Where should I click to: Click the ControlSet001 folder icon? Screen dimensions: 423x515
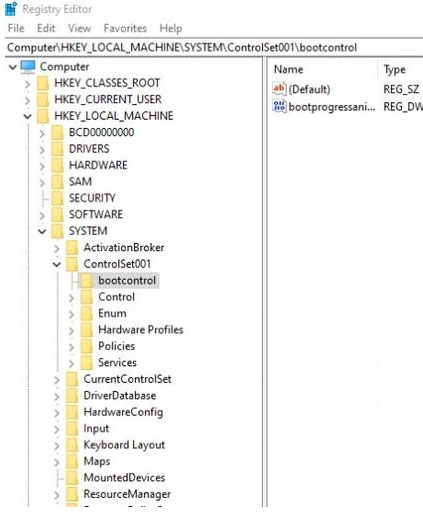tap(72, 264)
